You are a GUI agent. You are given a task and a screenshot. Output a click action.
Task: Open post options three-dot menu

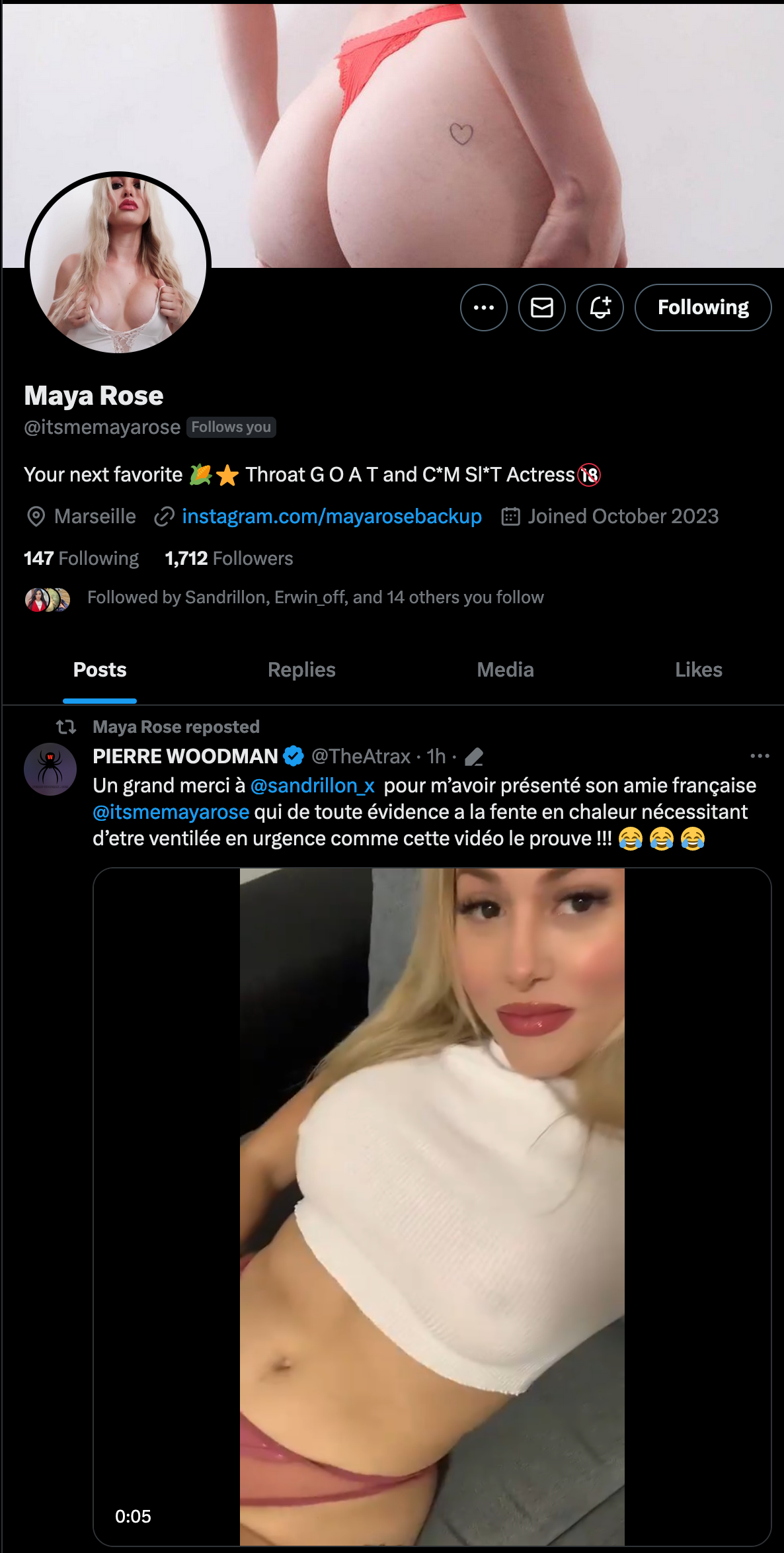(760, 756)
